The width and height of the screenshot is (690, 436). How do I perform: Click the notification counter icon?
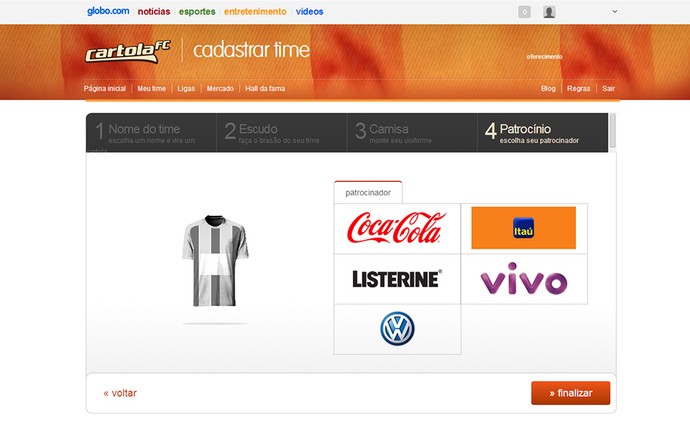pyautogui.click(x=525, y=12)
